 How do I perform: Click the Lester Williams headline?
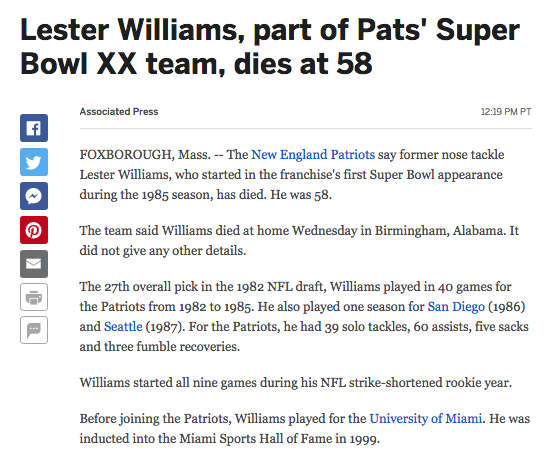(x=270, y=47)
